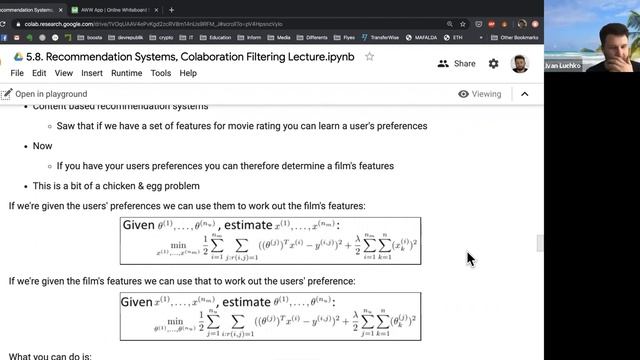Open the TransferWise bookmark
Image resolution: width=640 pixels, height=360 pixels.
click(380, 38)
